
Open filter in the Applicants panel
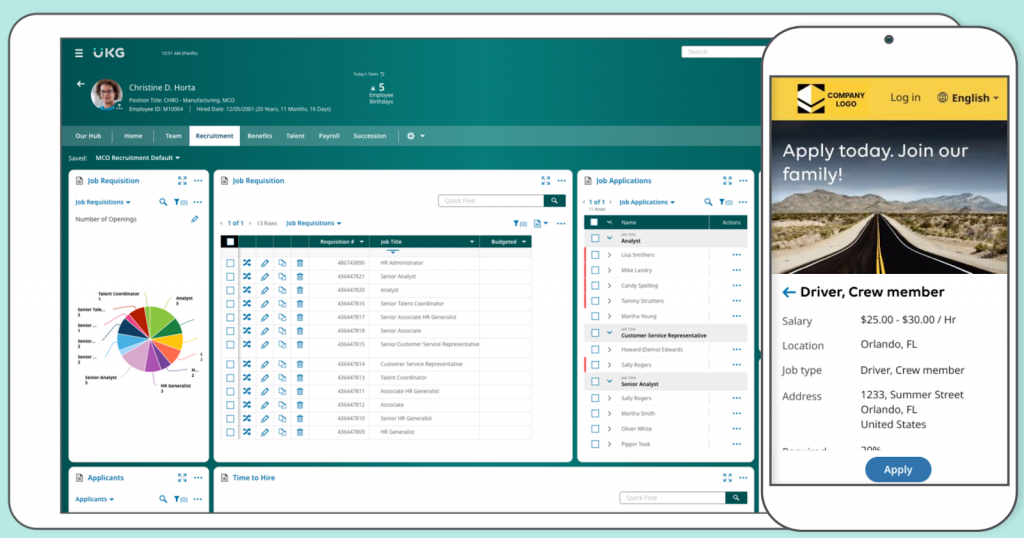[180, 499]
